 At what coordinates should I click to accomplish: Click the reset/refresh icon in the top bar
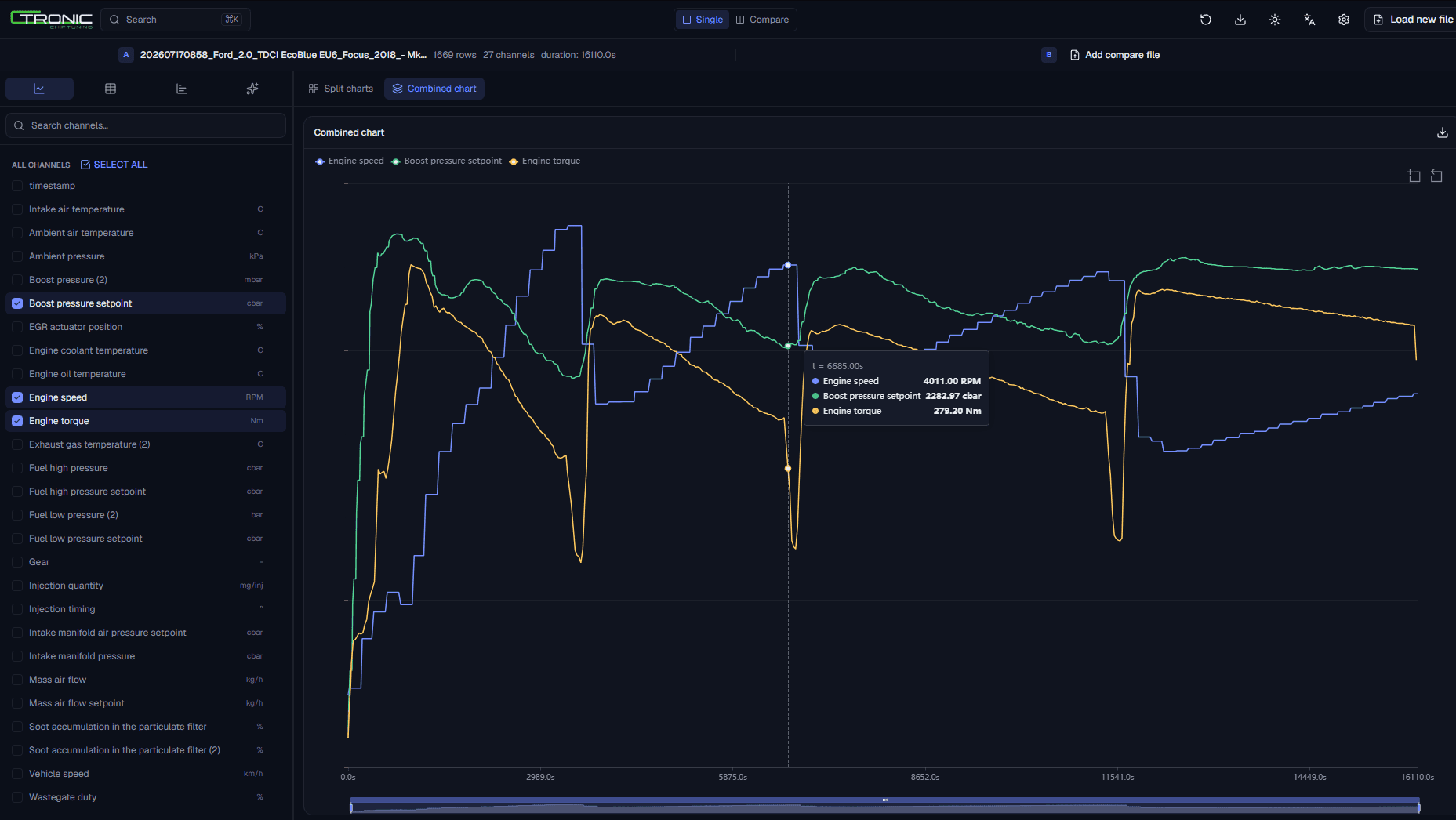[x=1206, y=20]
